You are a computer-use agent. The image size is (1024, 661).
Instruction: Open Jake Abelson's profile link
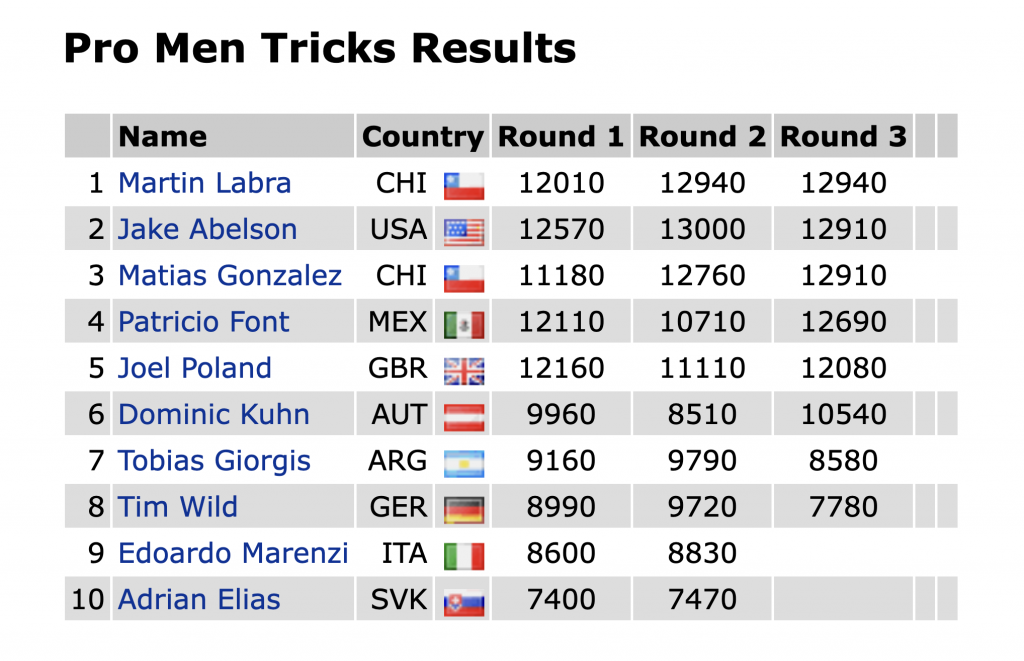coord(207,229)
